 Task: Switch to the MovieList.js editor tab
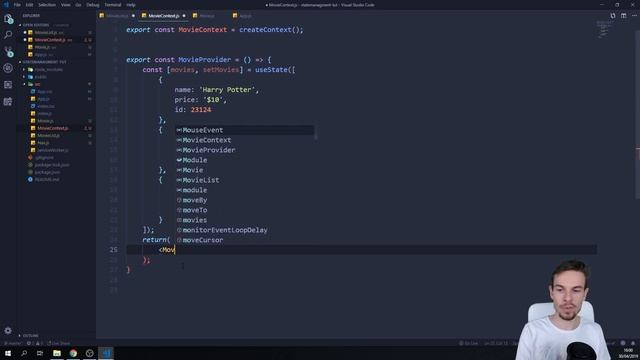(x=117, y=16)
